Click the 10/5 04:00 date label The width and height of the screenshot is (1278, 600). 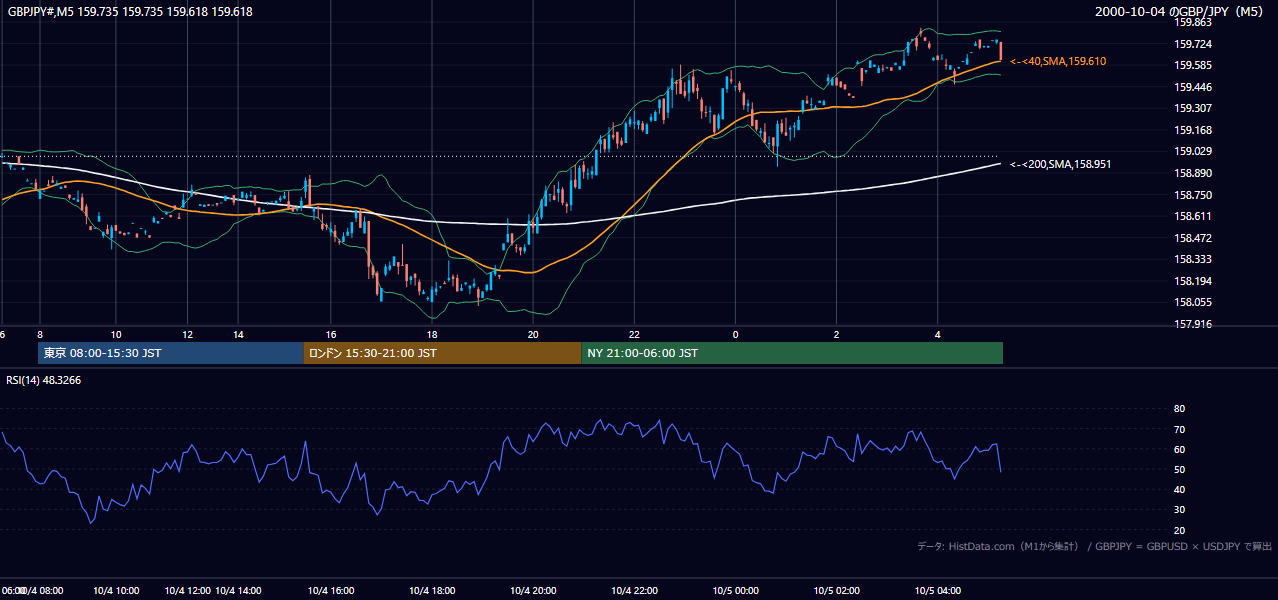[x=937, y=591]
